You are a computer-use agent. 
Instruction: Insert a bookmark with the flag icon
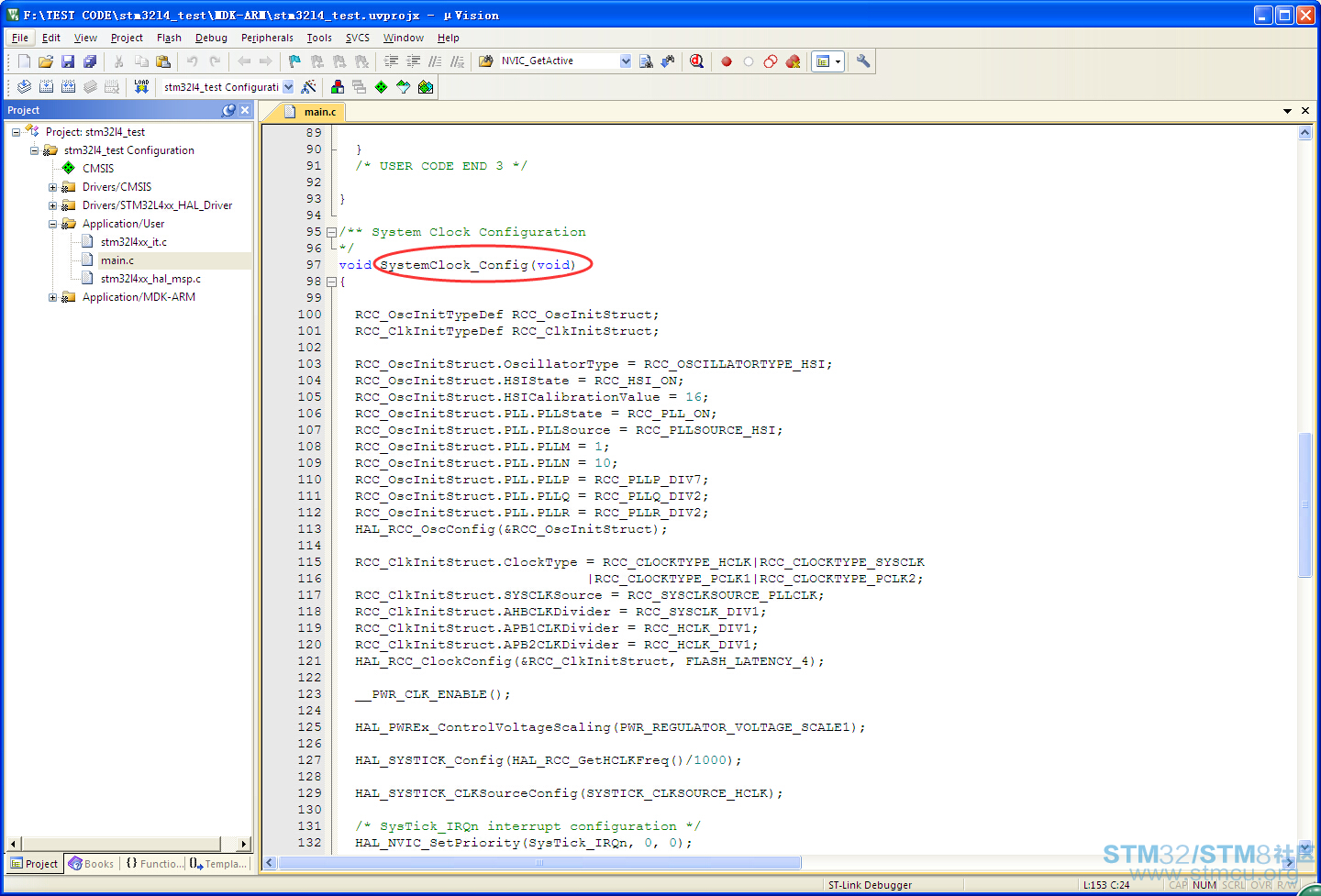pos(294,61)
